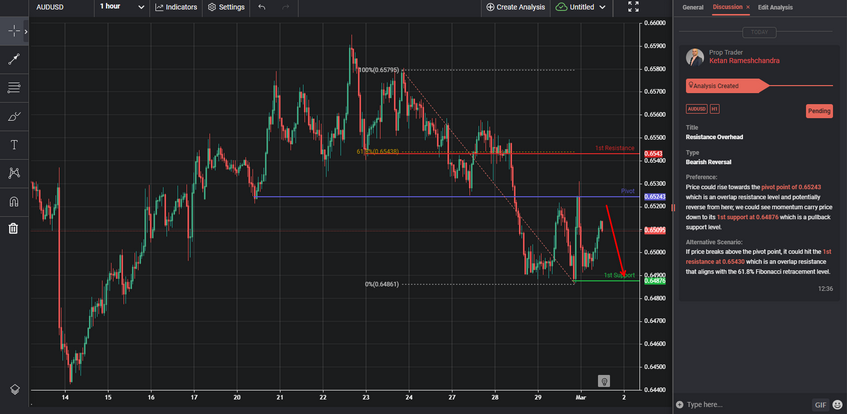Open Ketan Rameshchandra's profile link
This screenshot has height=414, width=847.
pos(744,61)
